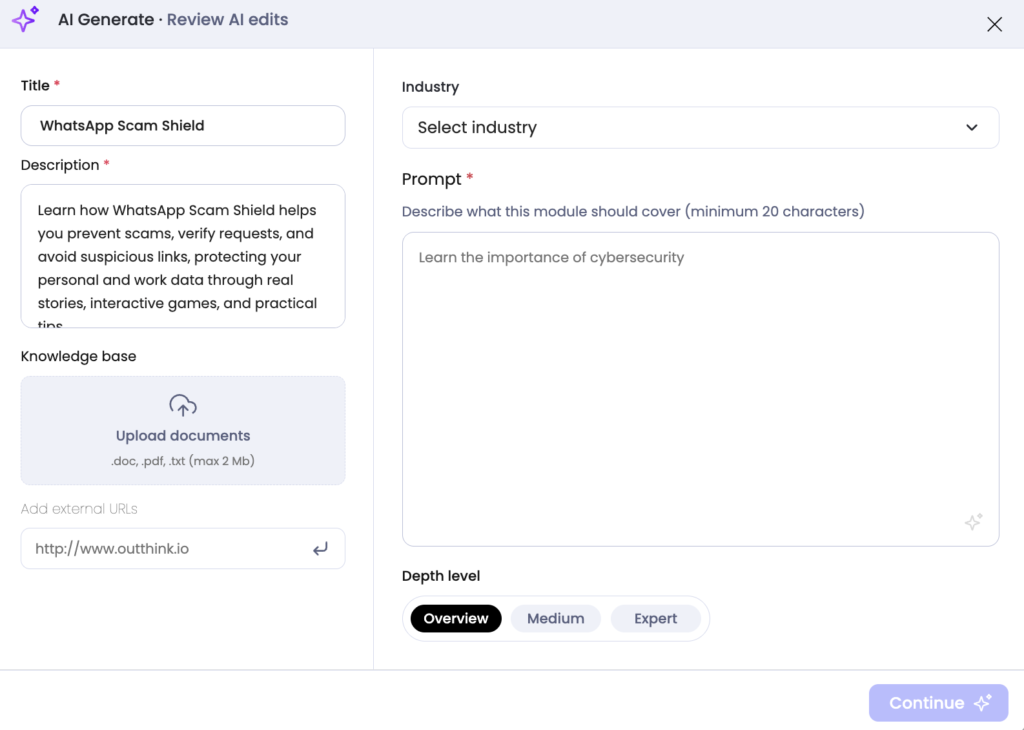Image resolution: width=1024 pixels, height=730 pixels.
Task: Switch depth level to Expert
Action: click(655, 618)
